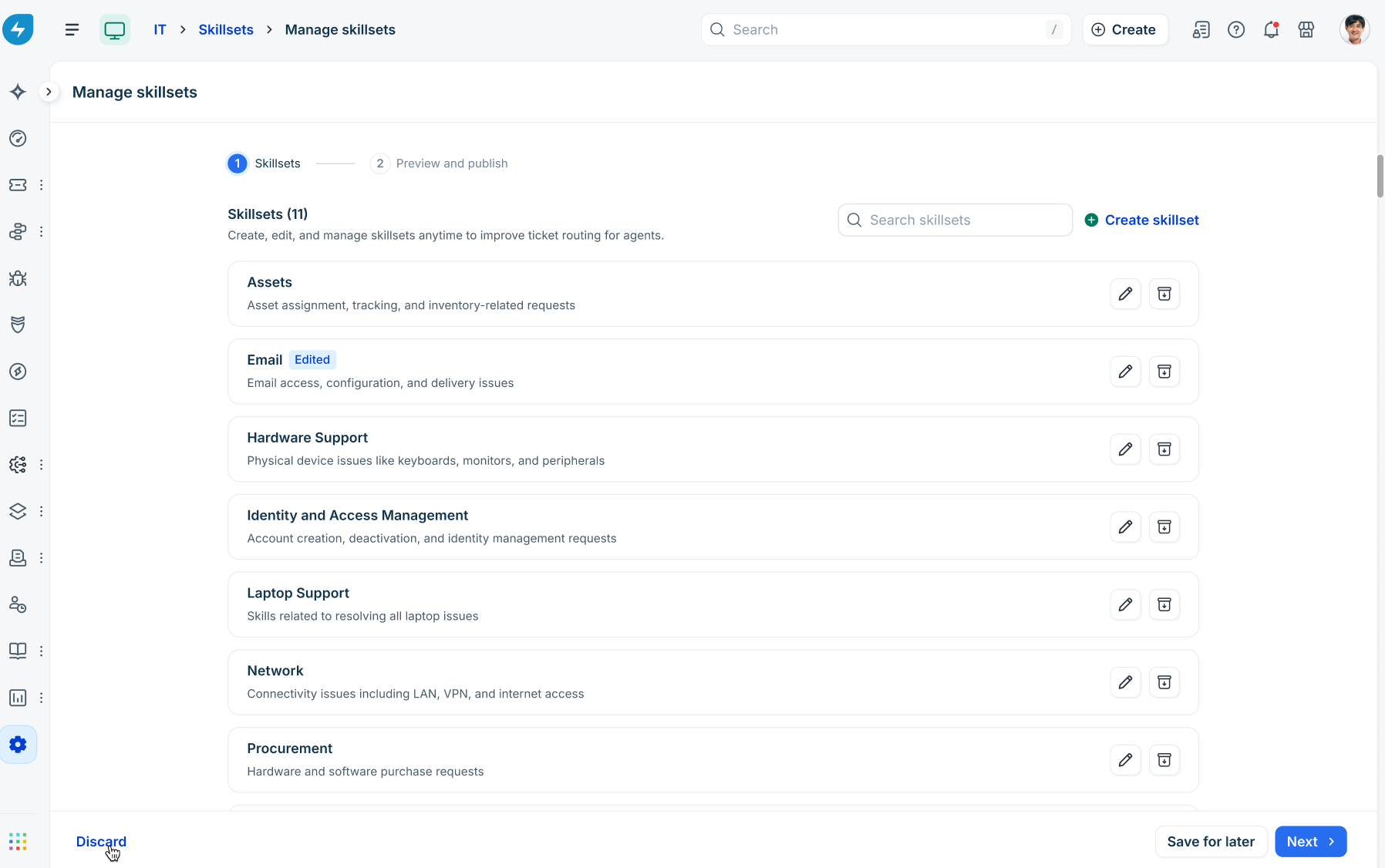This screenshot has height=868, width=1385.
Task: Open the compass icon in sidebar
Action: (18, 372)
